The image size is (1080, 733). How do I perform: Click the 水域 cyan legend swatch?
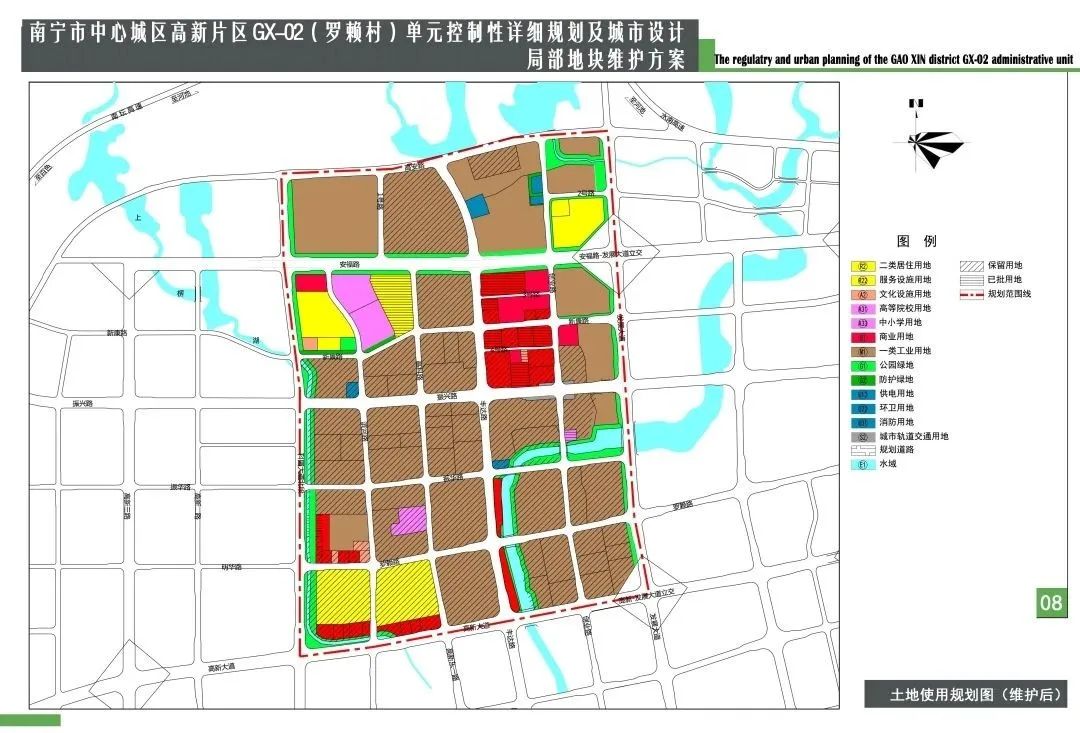(861, 466)
